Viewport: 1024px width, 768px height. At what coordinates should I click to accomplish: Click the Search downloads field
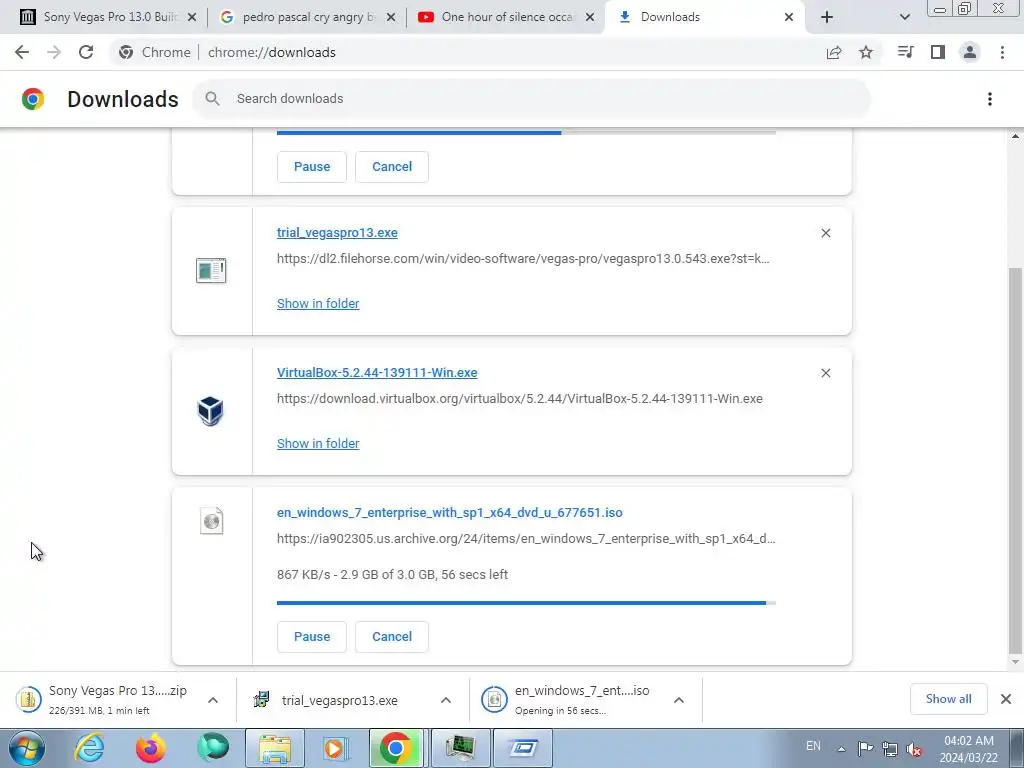[x=531, y=99]
